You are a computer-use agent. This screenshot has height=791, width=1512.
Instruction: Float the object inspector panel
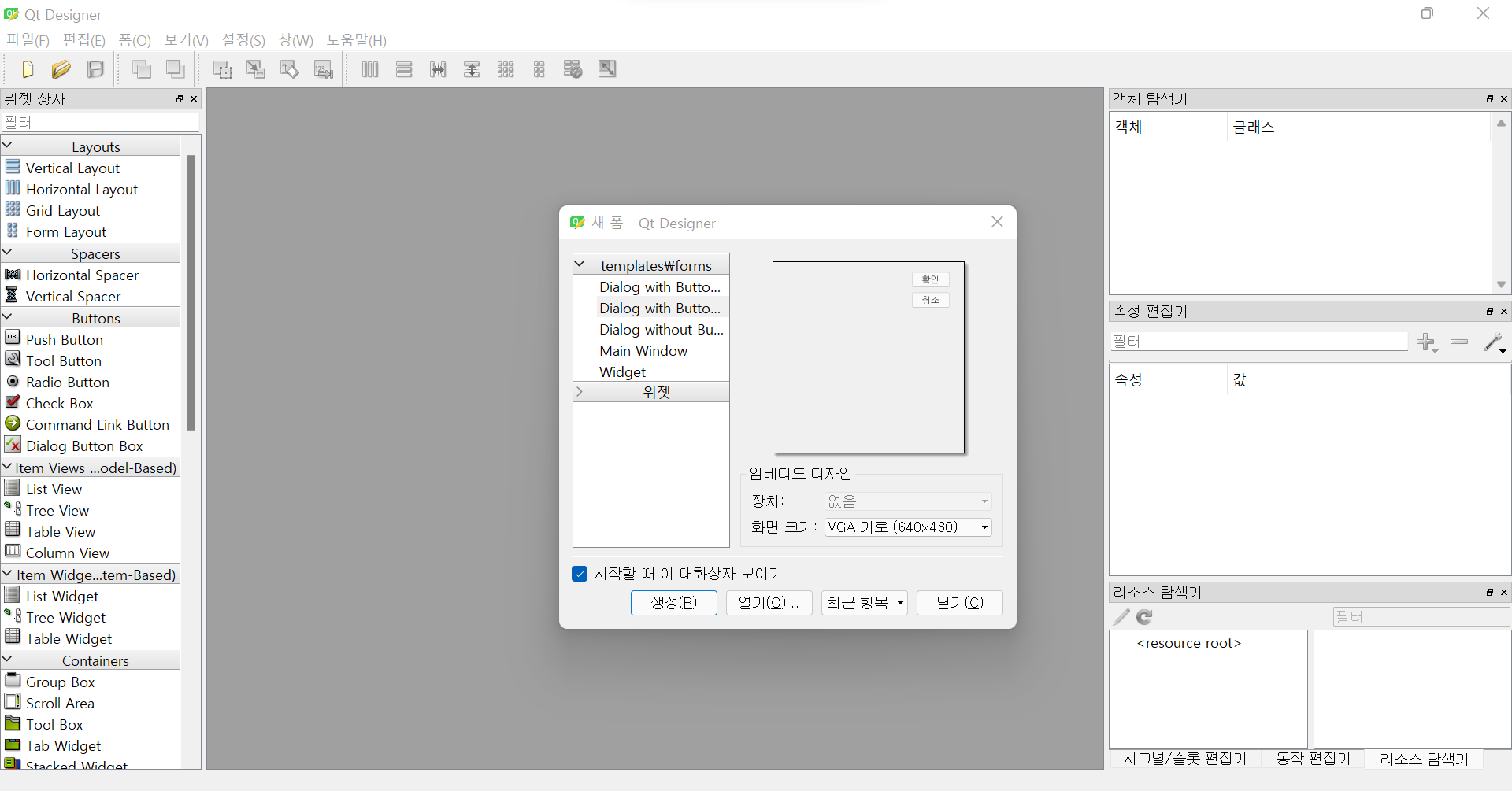[1490, 99]
